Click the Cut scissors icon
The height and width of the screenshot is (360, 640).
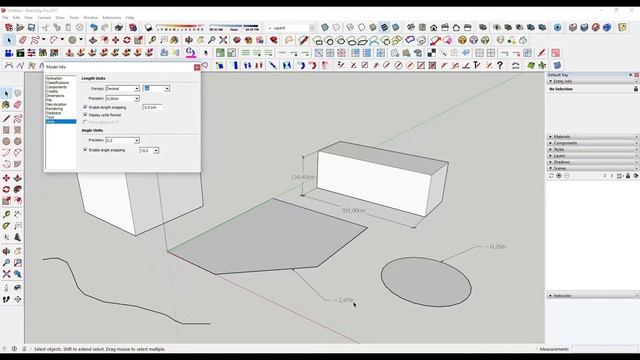pos(45,28)
